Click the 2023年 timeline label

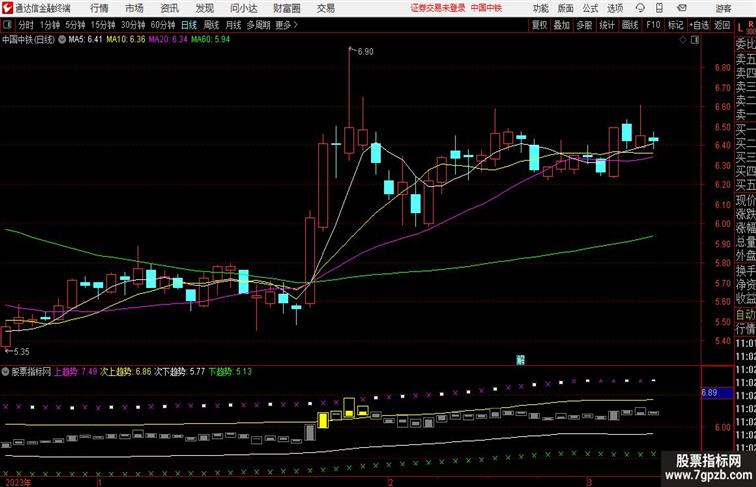tap(18, 483)
